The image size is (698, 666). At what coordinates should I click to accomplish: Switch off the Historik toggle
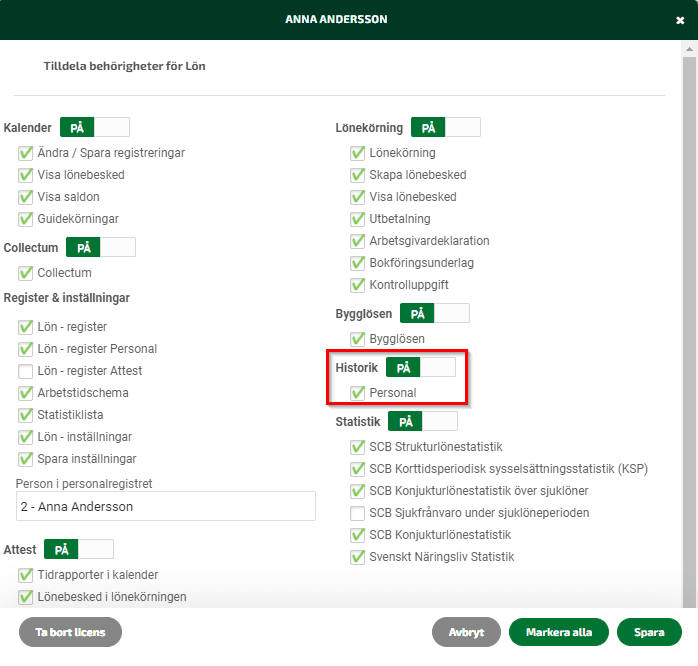[x=421, y=367]
